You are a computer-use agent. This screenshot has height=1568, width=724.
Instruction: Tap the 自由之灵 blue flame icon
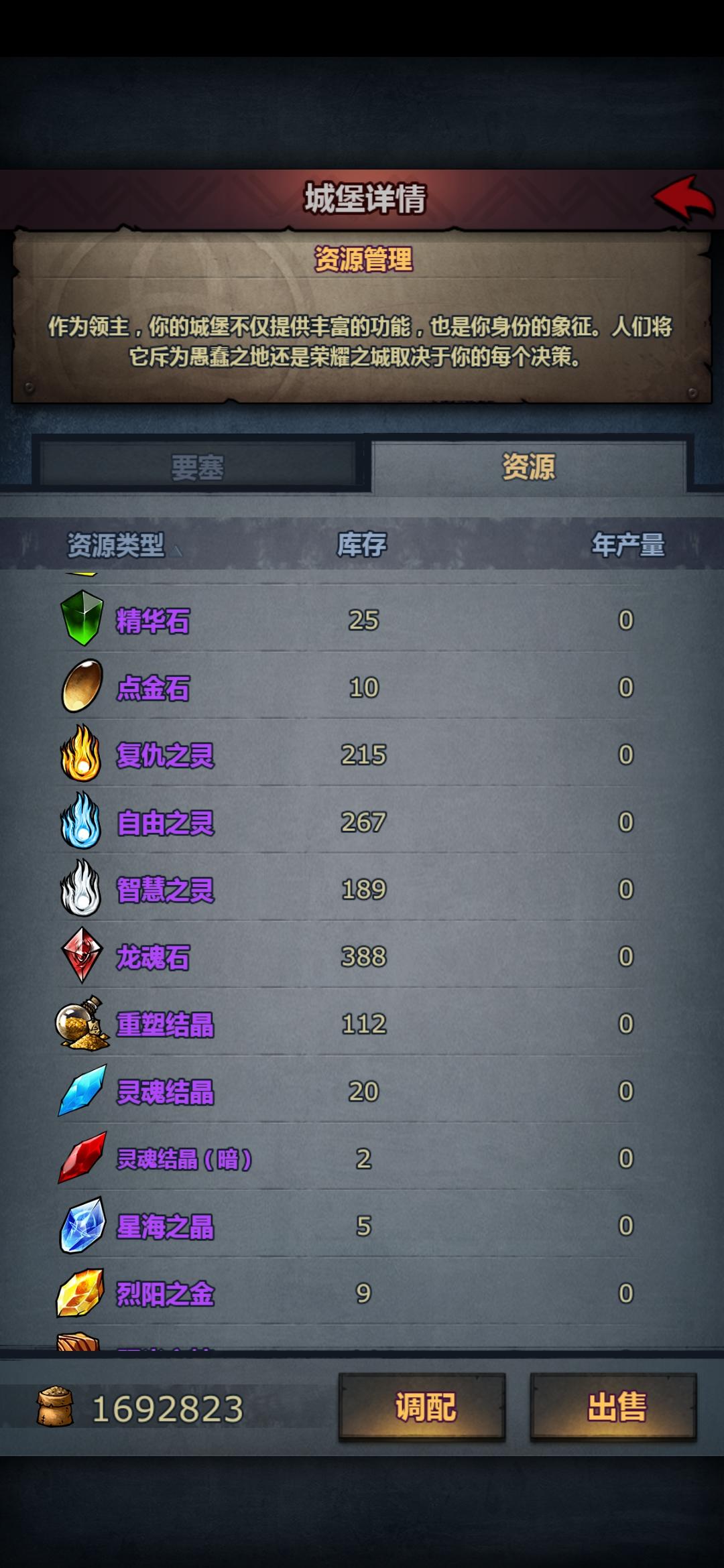point(81,820)
